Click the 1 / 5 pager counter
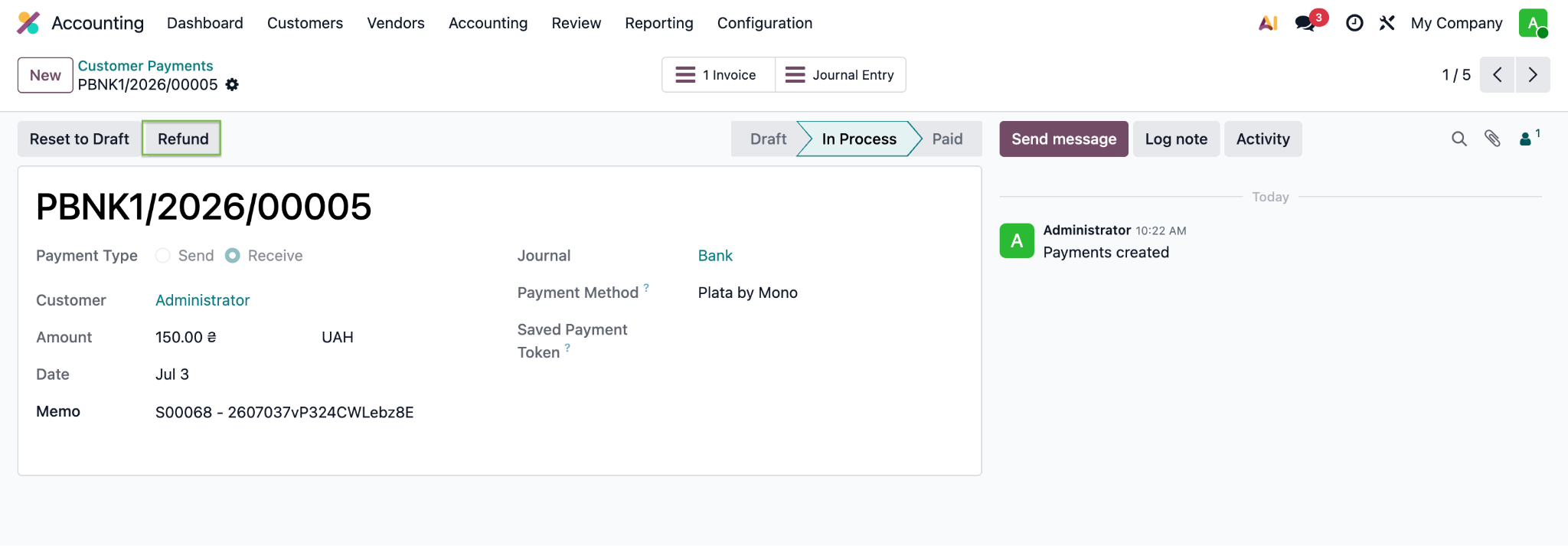The height and width of the screenshot is (546, 1568). 1456,75
